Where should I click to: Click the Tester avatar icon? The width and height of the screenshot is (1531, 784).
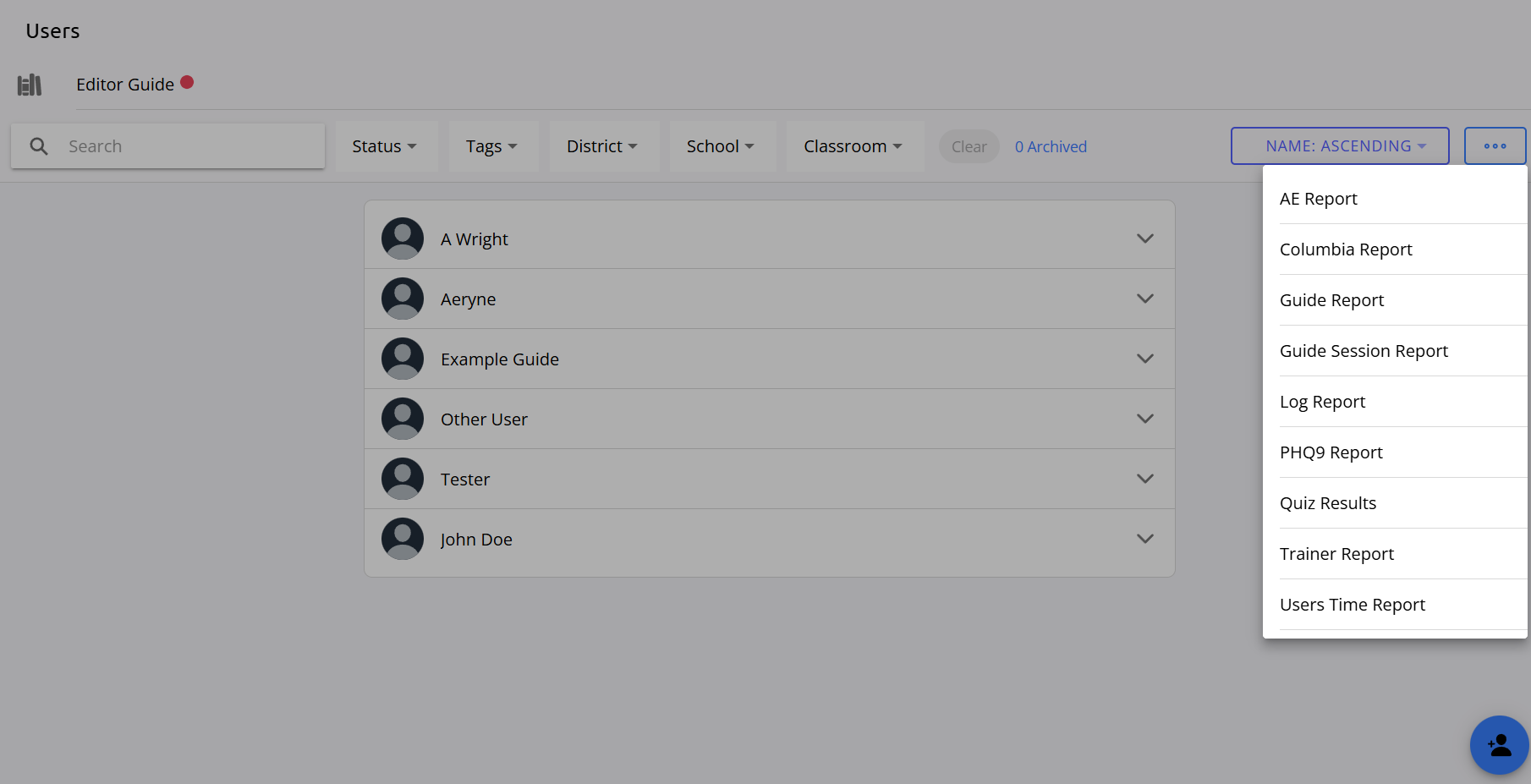pyautogui.click(x=403, y=479)
